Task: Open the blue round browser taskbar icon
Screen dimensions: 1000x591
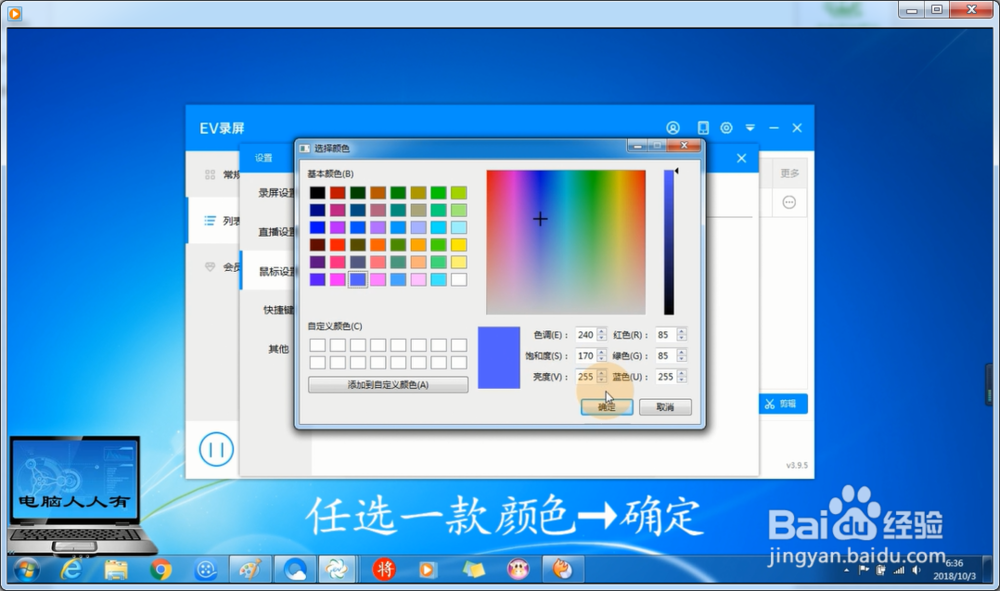Action: click(x=295, y=569)
